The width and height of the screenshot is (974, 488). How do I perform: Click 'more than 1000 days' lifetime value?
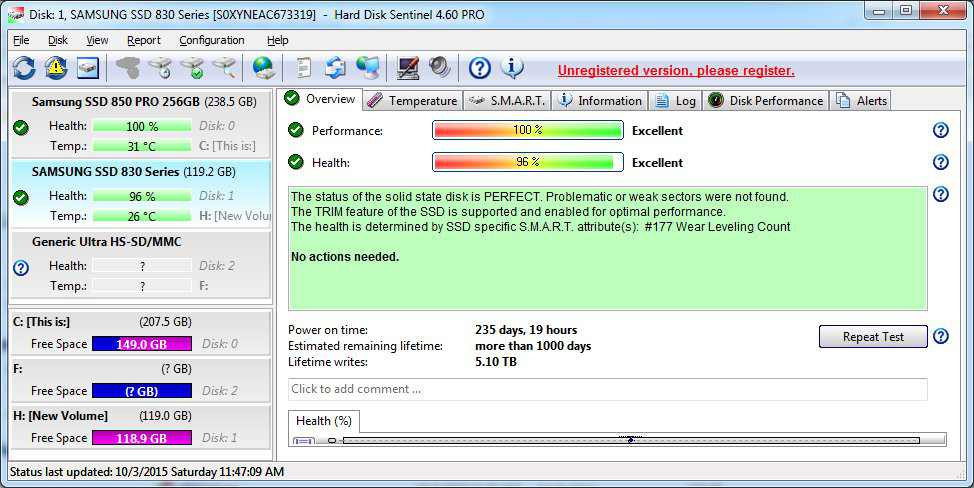click(x=533, y=346)
